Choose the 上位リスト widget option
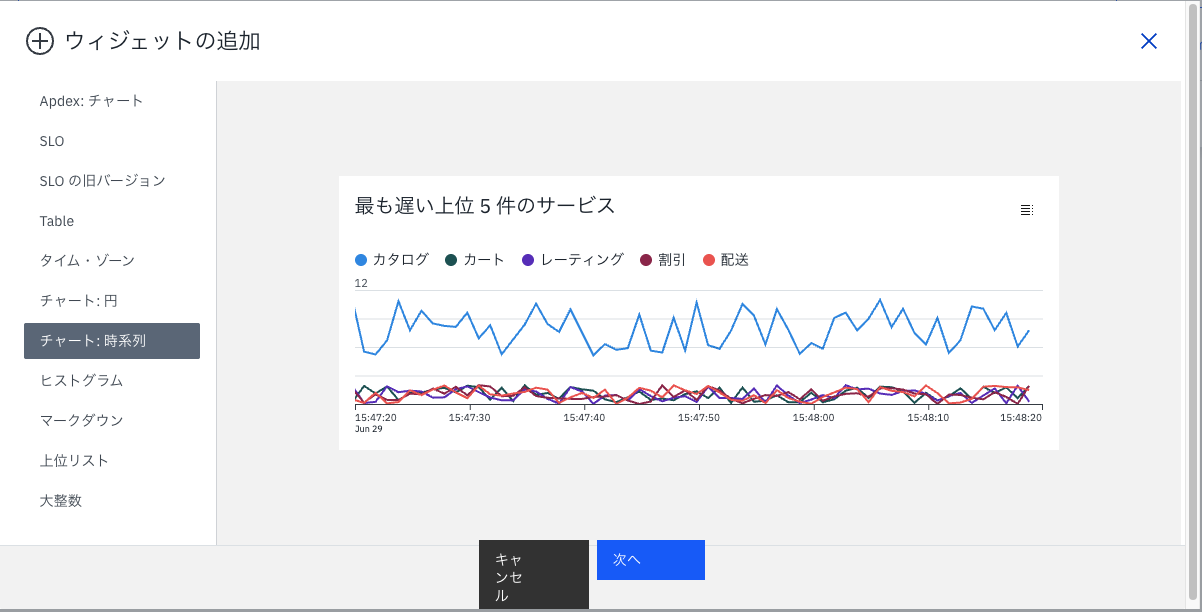Image resolution: width=1202 pixels, height=612 pixels. [74, 461]
